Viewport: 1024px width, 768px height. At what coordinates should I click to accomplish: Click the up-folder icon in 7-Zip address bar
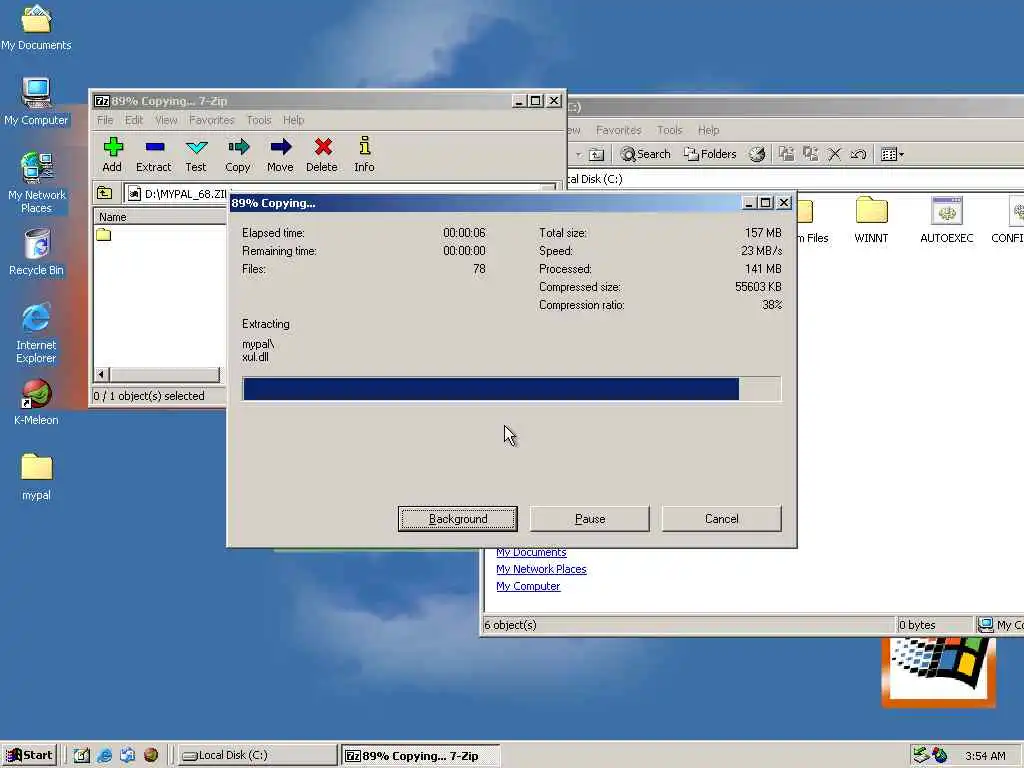[x=104, y=193]
